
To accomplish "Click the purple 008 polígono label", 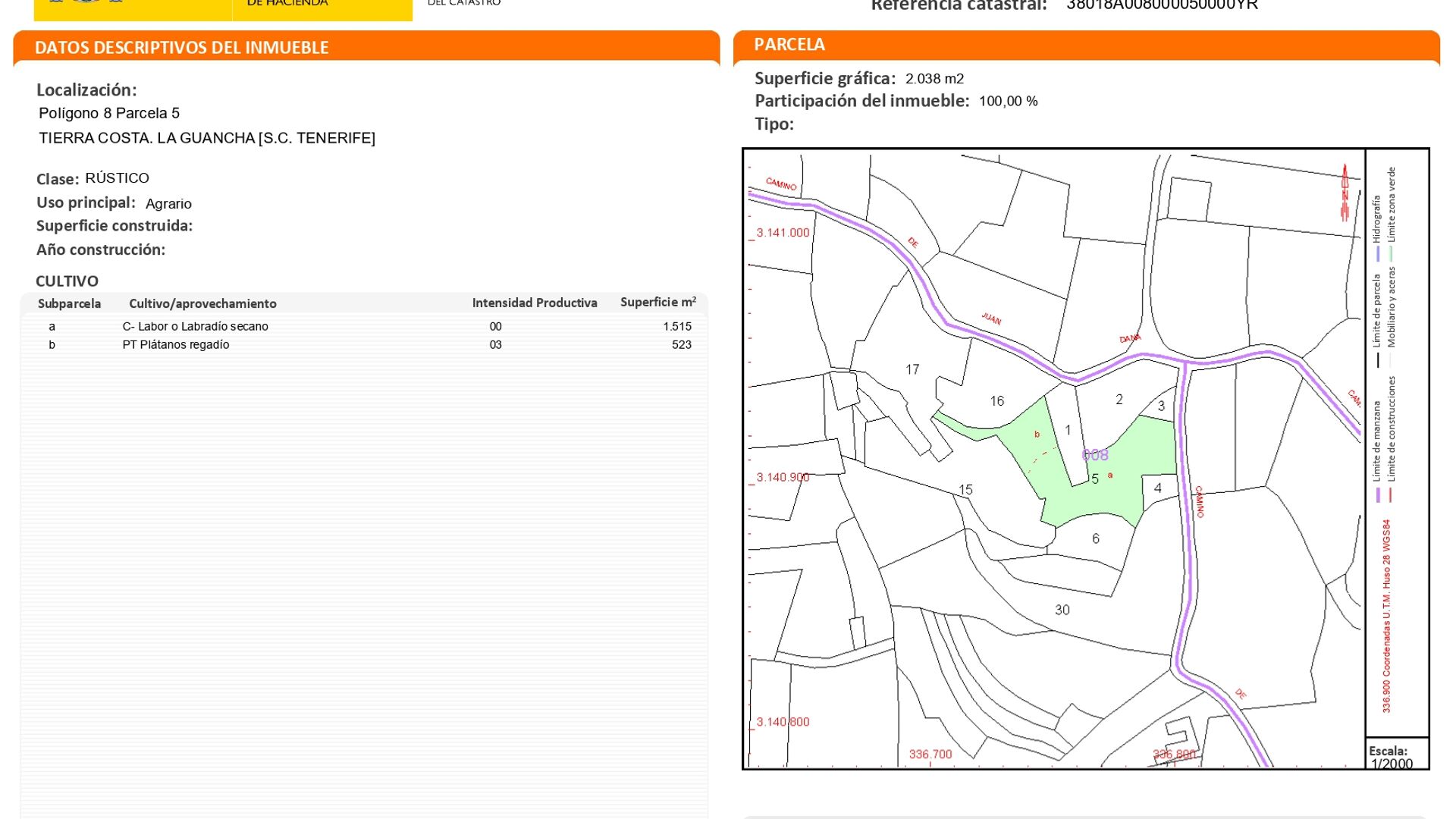I will 1094,455.
